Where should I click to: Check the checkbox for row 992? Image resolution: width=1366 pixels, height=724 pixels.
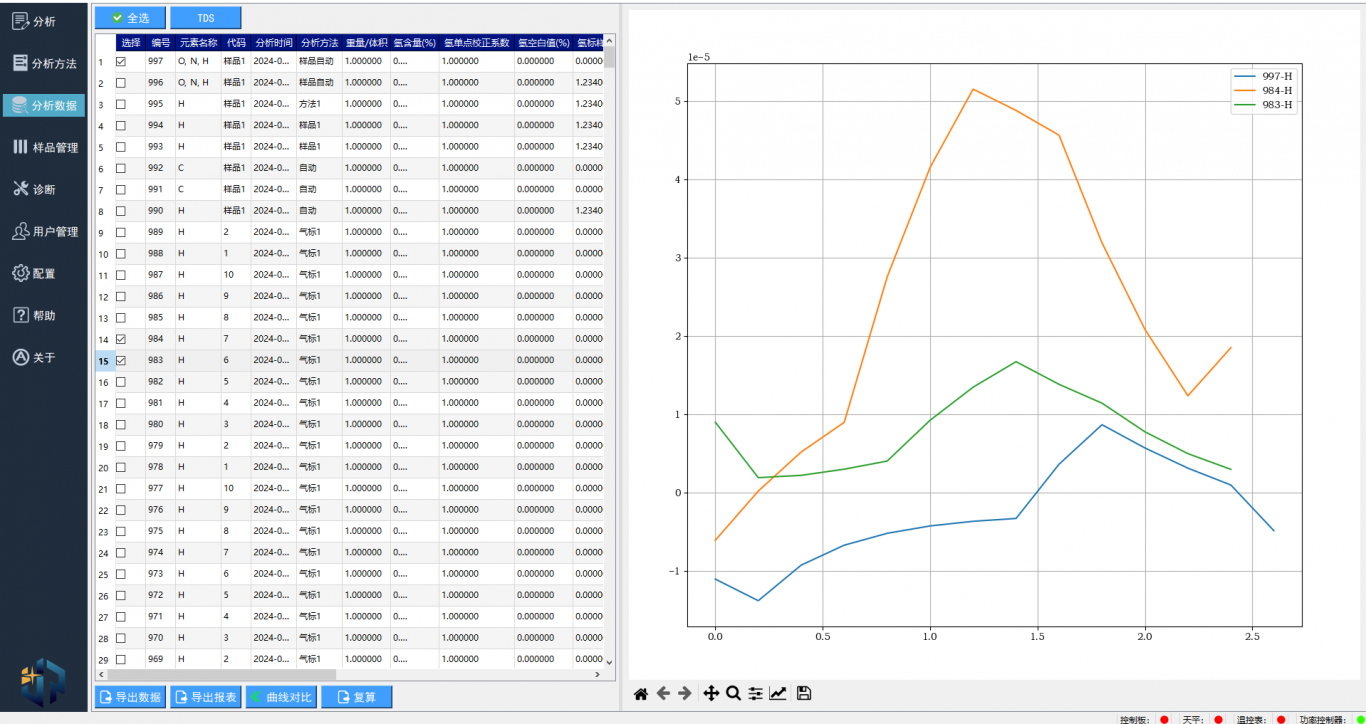121,168
